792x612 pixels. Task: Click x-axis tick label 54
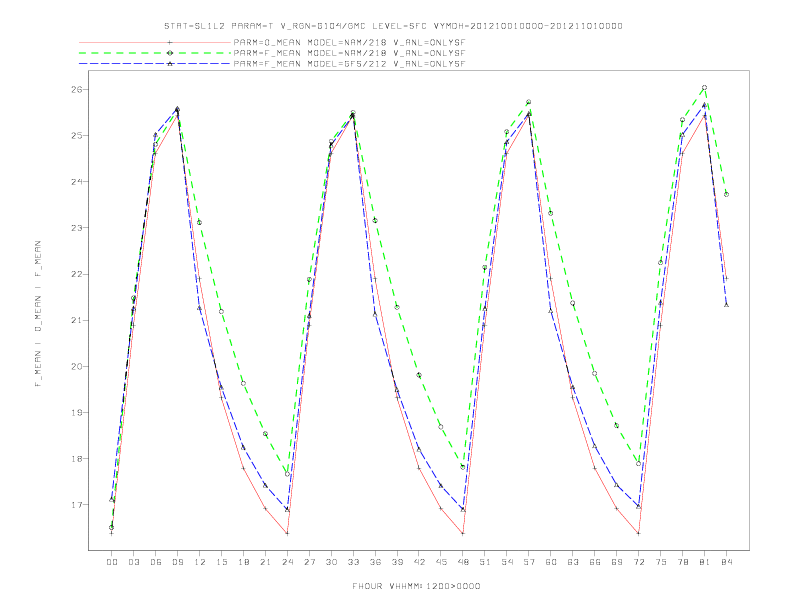(507, 562)
